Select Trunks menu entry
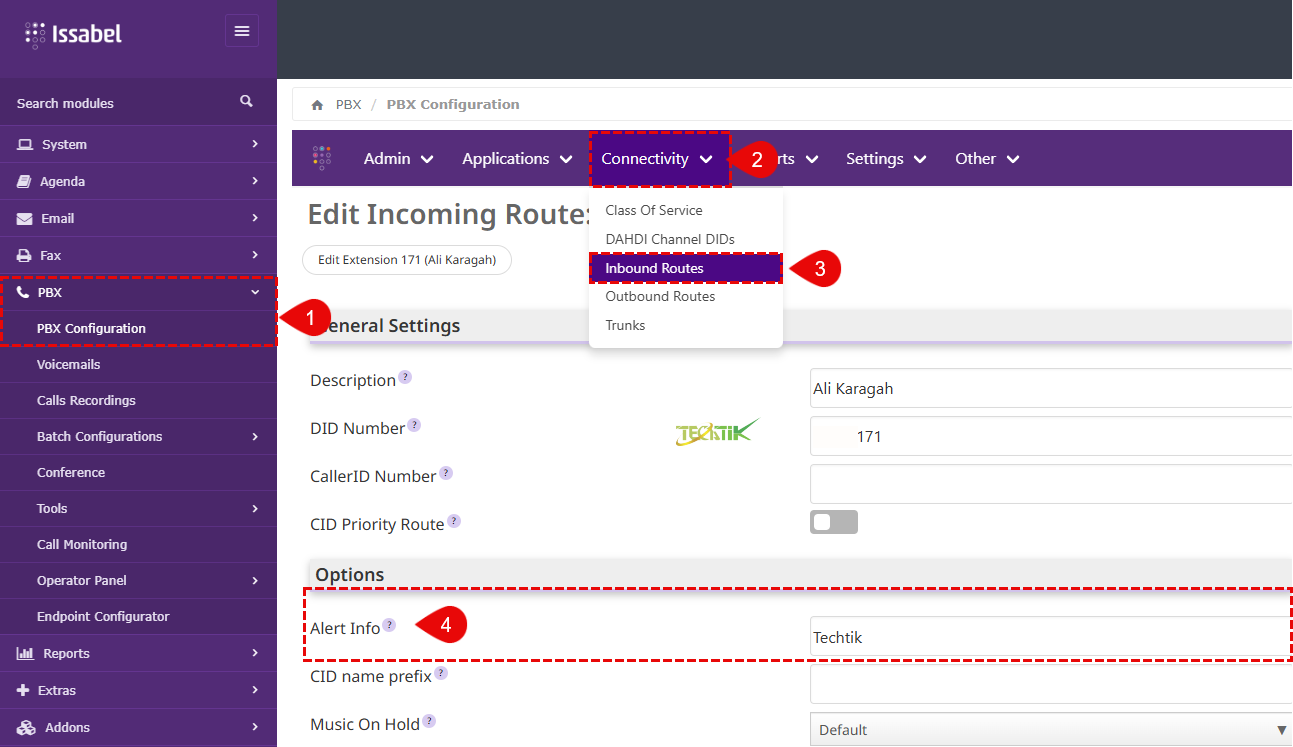 625,325
